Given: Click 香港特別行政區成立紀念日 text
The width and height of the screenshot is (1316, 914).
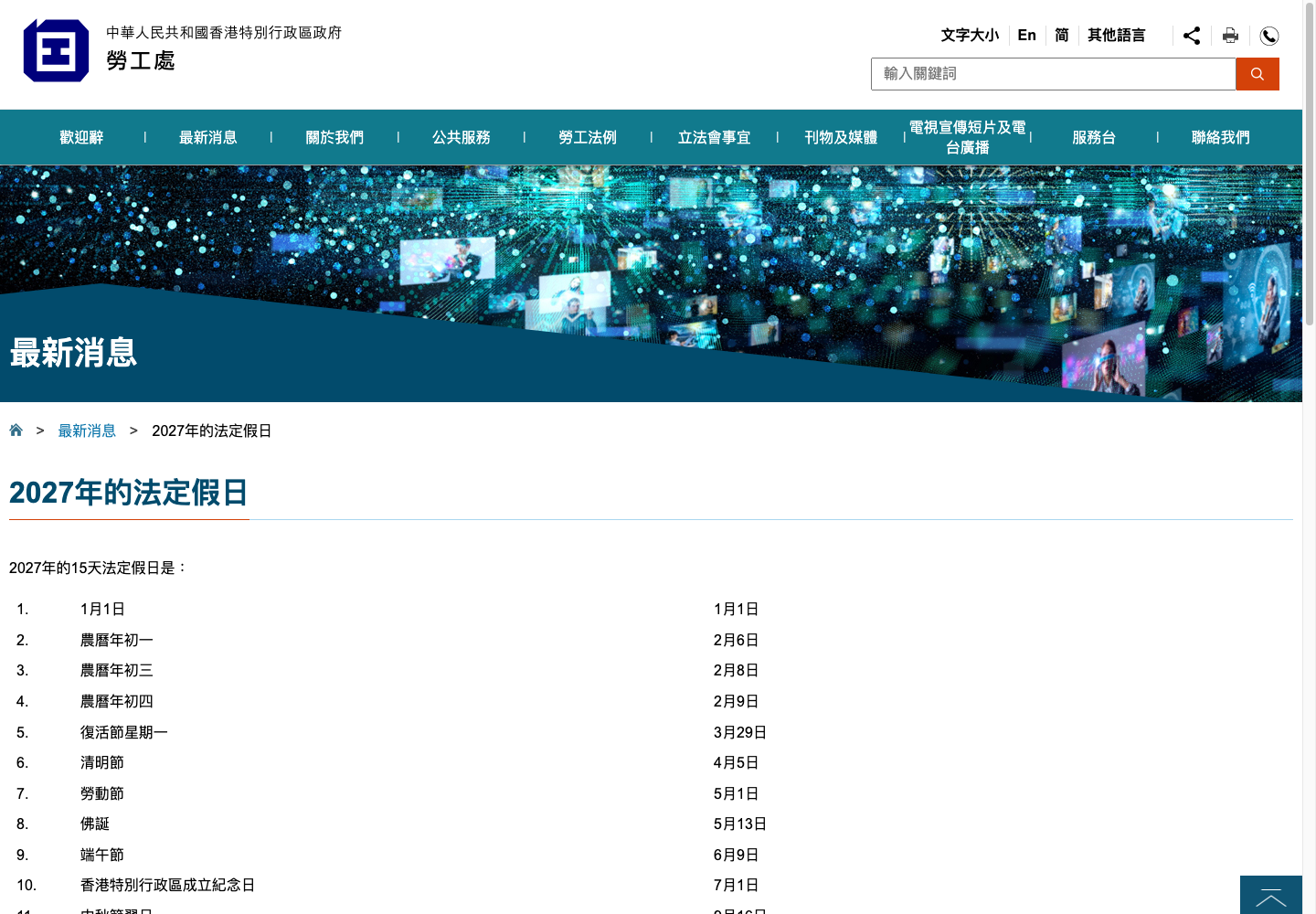Looking at the screenshot, I should tap(168, 885).
